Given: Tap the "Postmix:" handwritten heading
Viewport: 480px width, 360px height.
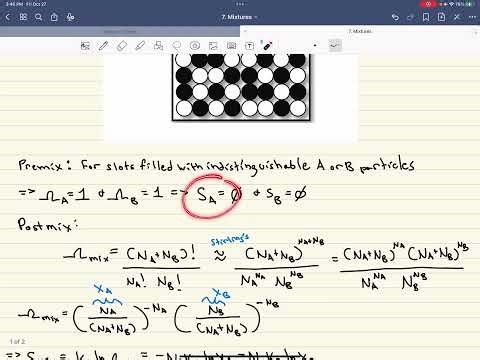Looking at the screenshot, I should tap(48, 225).
